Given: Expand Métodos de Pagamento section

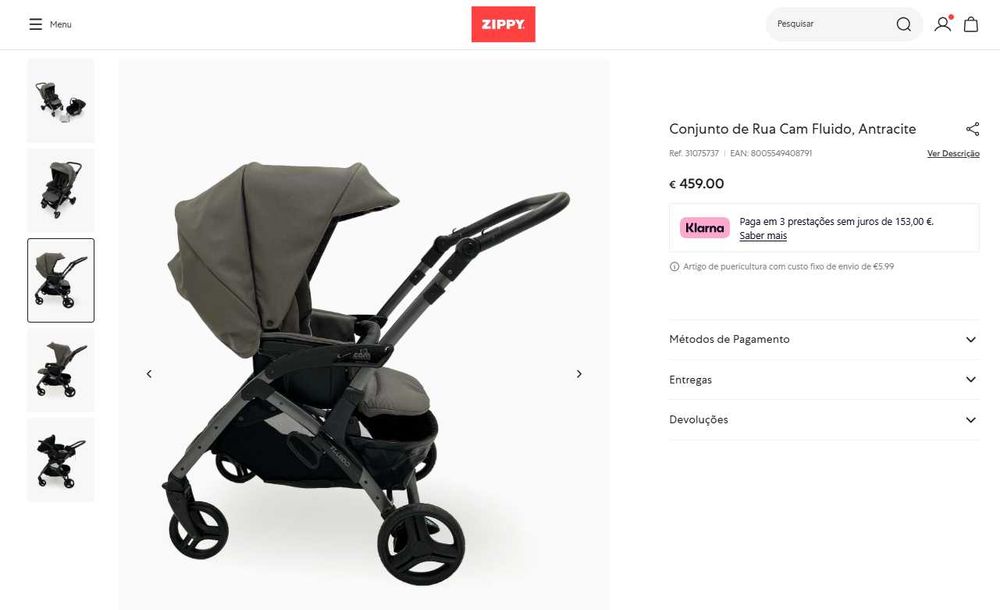Looking at the screenshot, I should (824, 339).
